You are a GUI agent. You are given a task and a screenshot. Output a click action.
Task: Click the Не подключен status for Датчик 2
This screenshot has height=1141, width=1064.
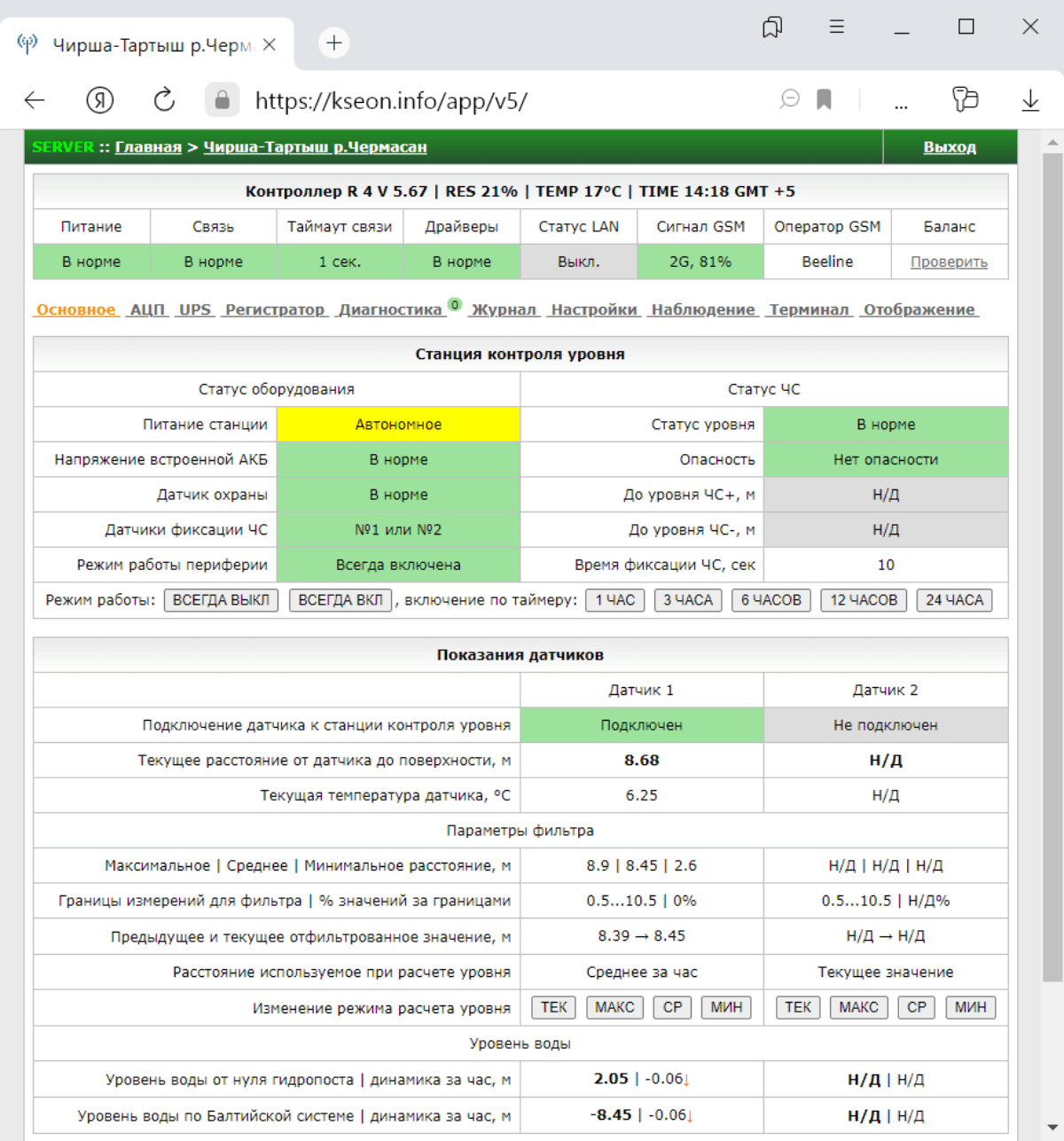click(x=886, y=725)
